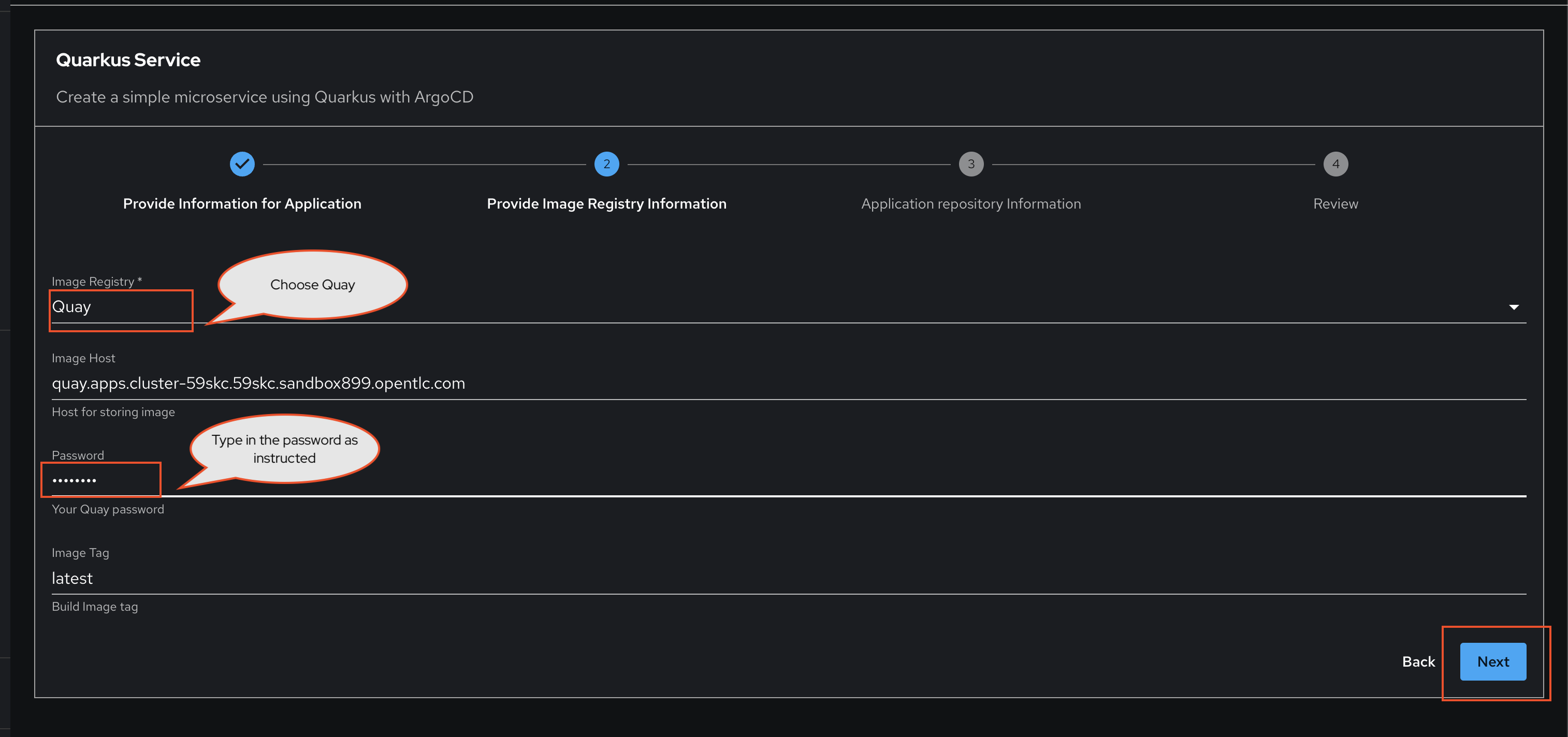Open Application repository Information step label
The image size is (1568, 737).
971,204
